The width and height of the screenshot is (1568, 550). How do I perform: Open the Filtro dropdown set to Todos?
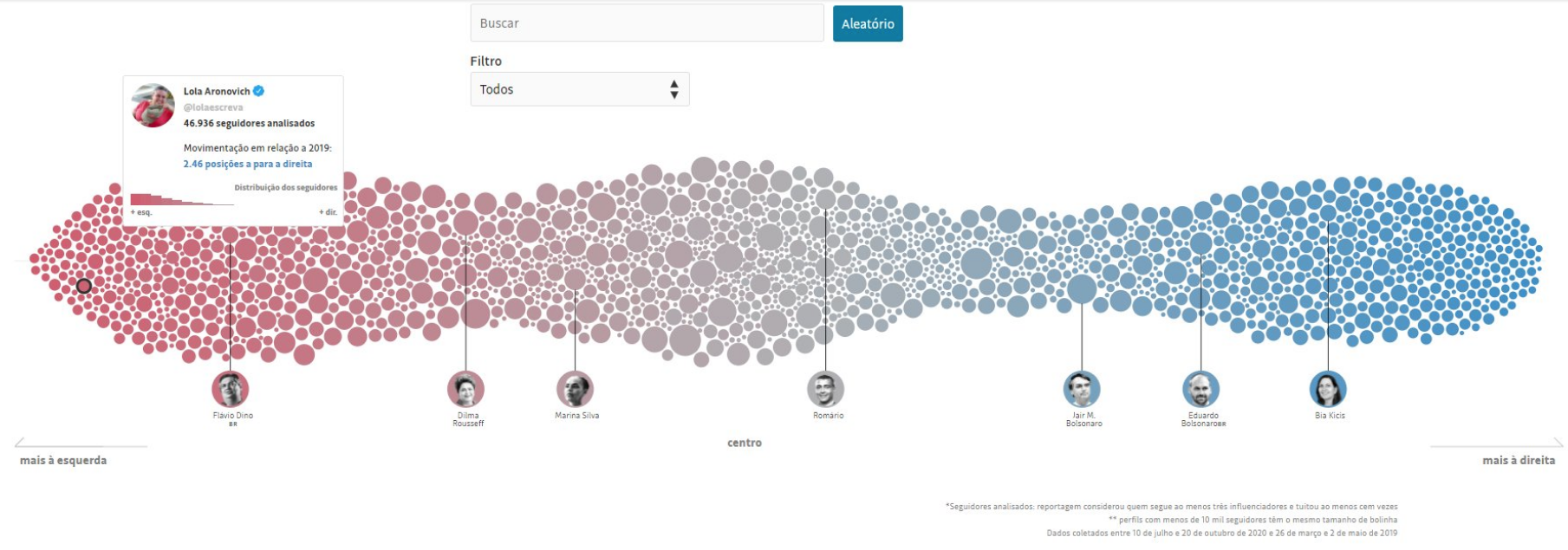(579, 89)
